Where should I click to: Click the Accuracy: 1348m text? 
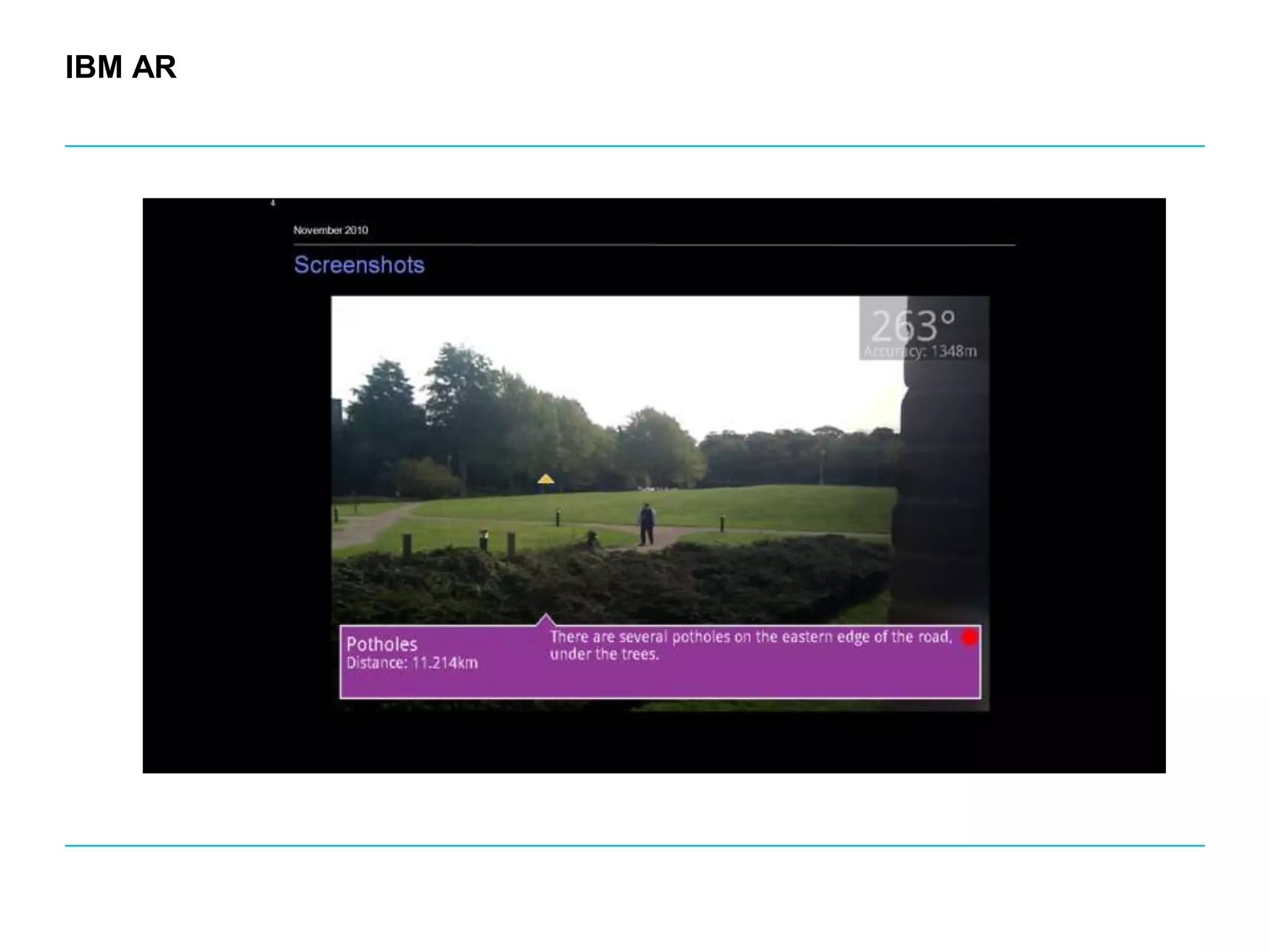(x=920, y=351)
